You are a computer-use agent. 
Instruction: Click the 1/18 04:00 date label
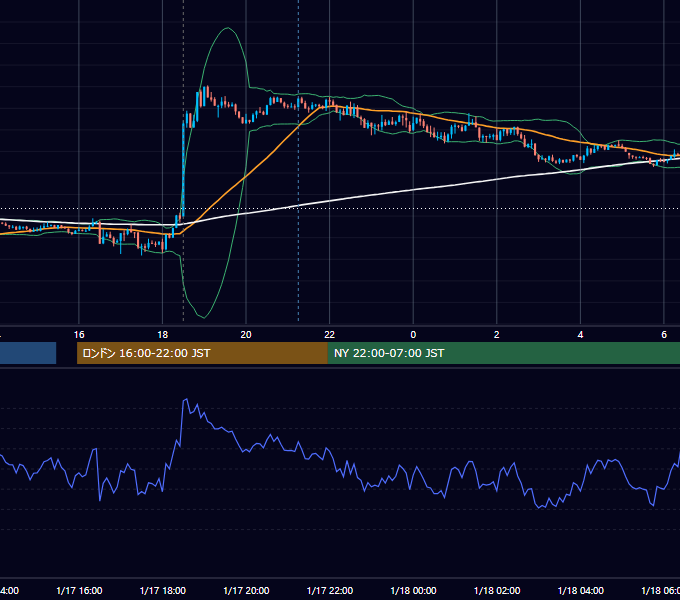581,590
